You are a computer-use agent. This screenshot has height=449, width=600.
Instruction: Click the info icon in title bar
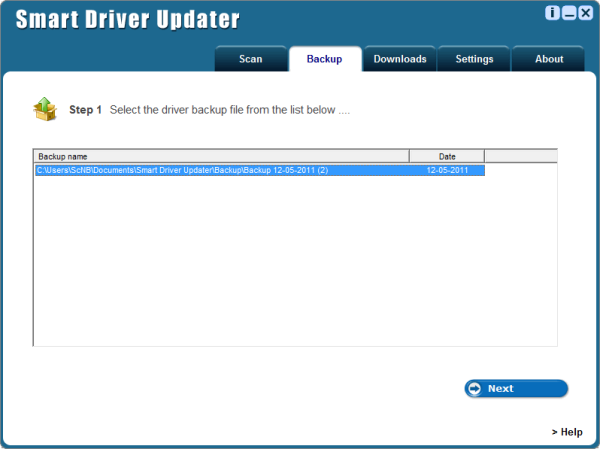[552, 13]
